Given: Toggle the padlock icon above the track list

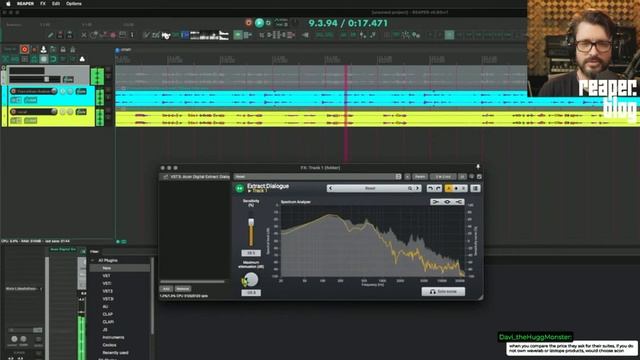Looking at the screenshot, I should click(x=63, y=49).
